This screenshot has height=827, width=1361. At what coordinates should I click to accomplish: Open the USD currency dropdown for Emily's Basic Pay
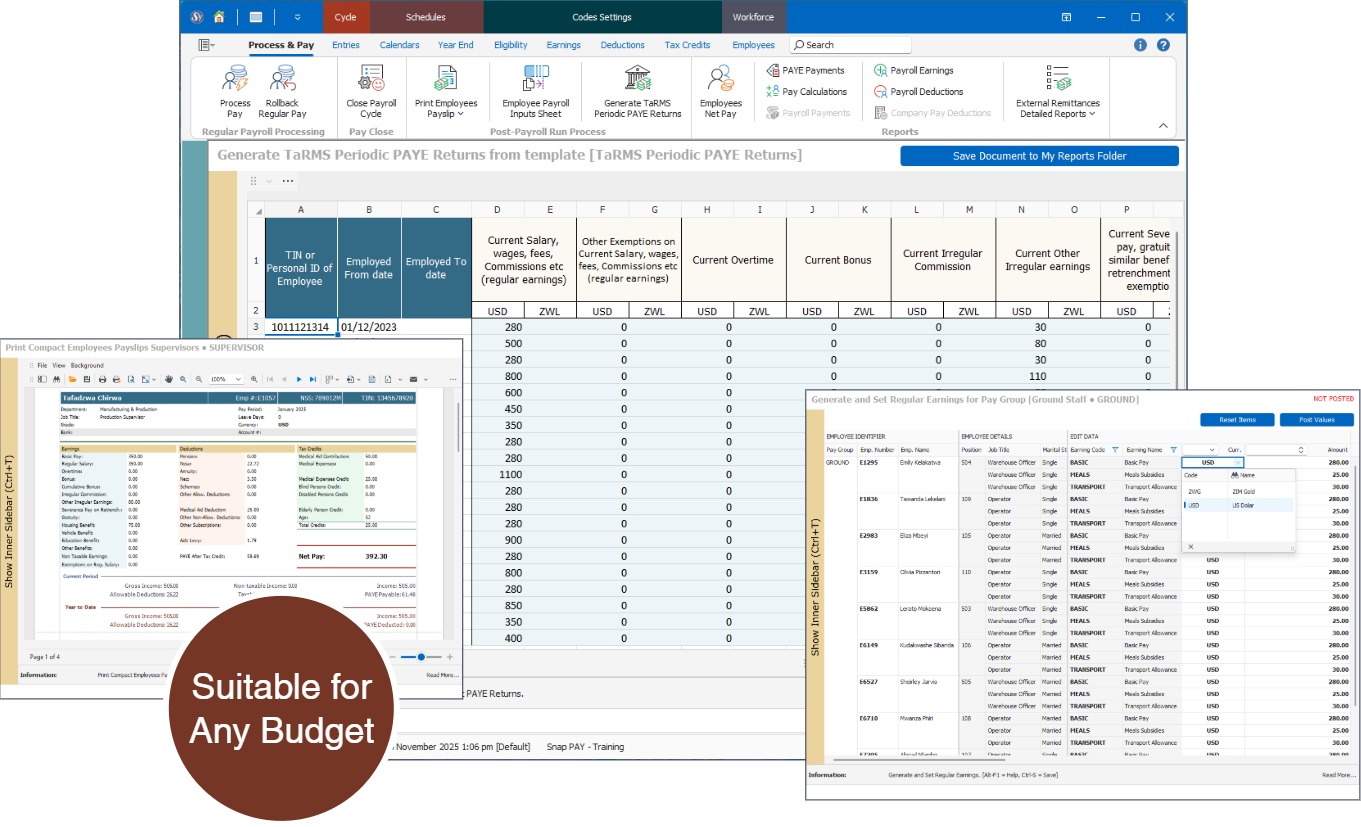point(1237,463)
